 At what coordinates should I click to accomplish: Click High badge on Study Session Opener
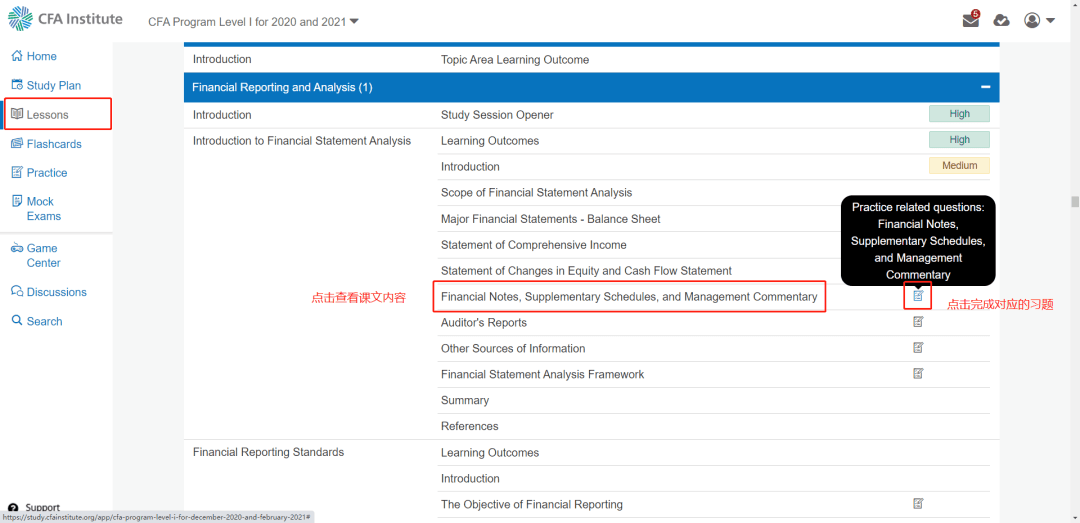tap(959, 114)
